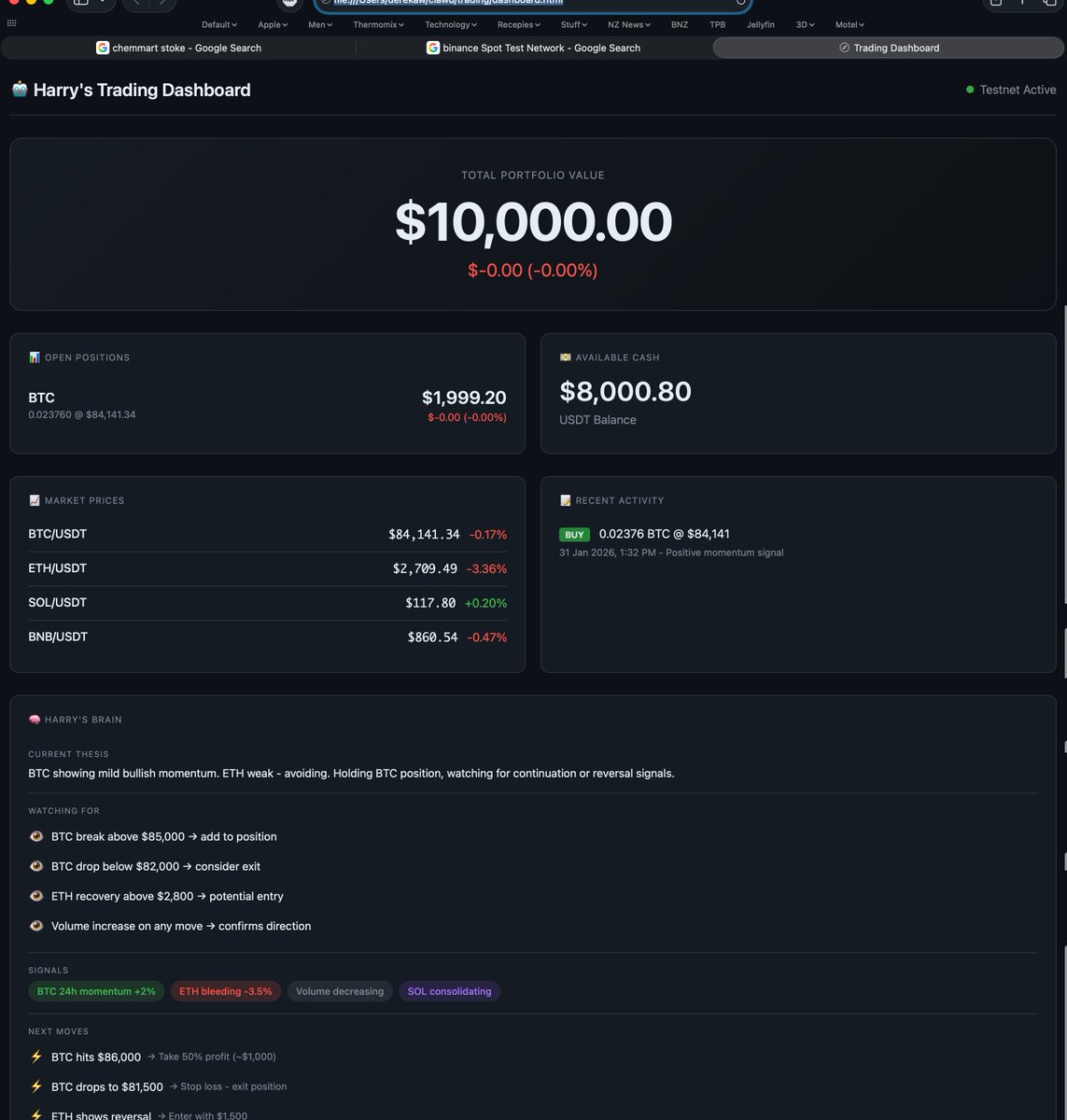Open the Technology bookmarks dropdown
This screenshot has height=1120, width=1067.
point(451,24)
